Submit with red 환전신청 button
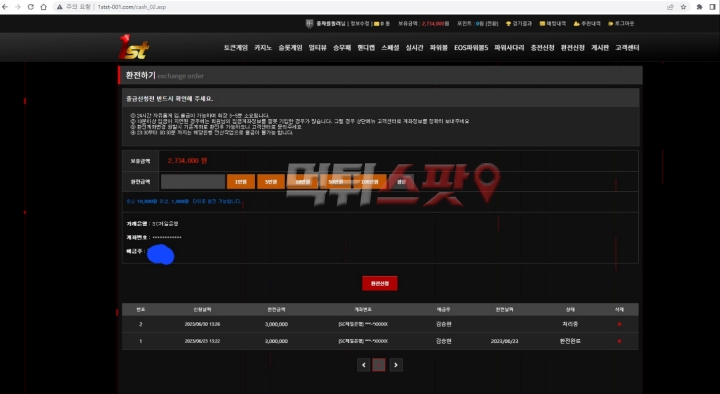Image resolution: width=720 pixels, height=394 pixels. click(x=380, y=283)
